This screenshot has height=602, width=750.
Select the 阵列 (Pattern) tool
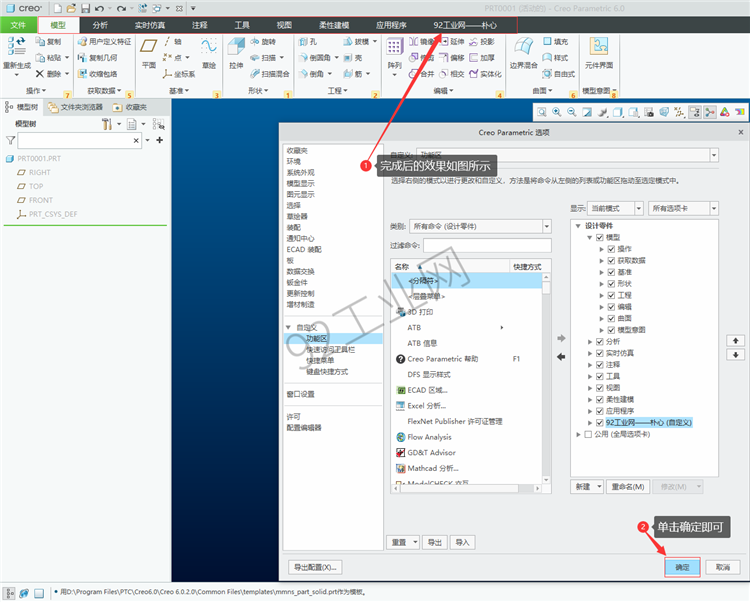tap(394, 55)
